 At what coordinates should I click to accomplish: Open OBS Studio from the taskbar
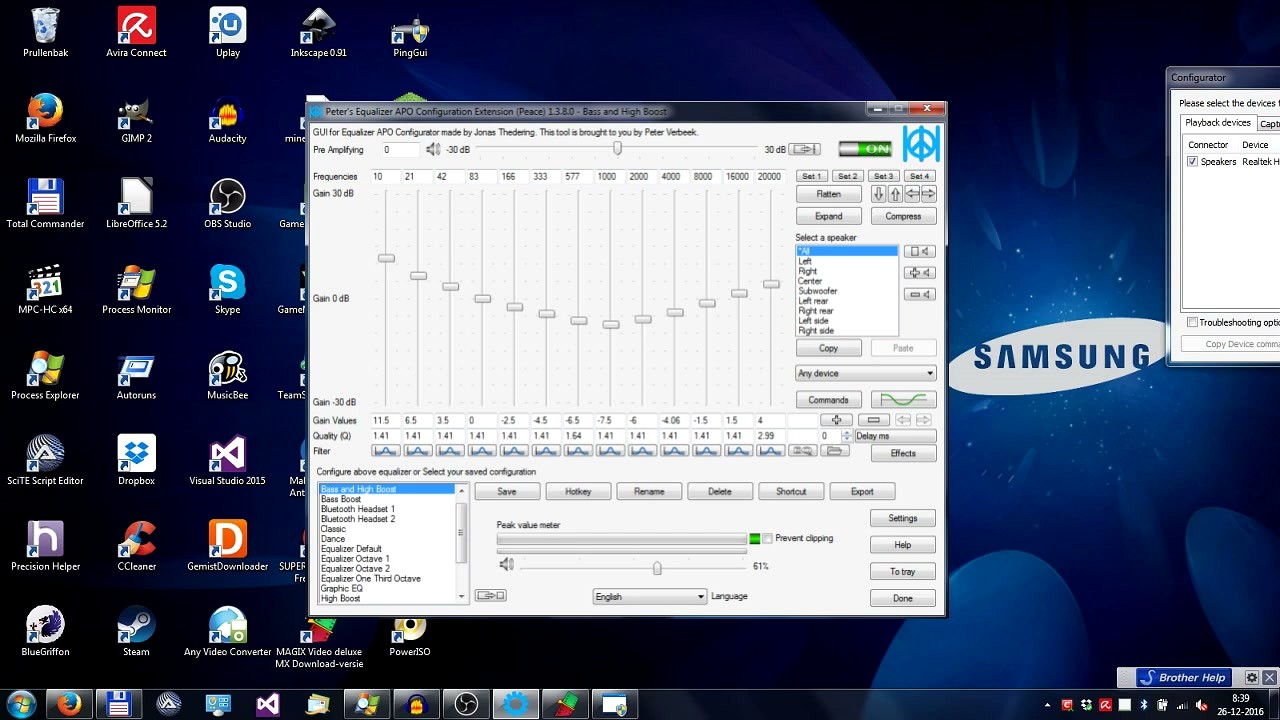pyautogui.click(x=465, y=704)
